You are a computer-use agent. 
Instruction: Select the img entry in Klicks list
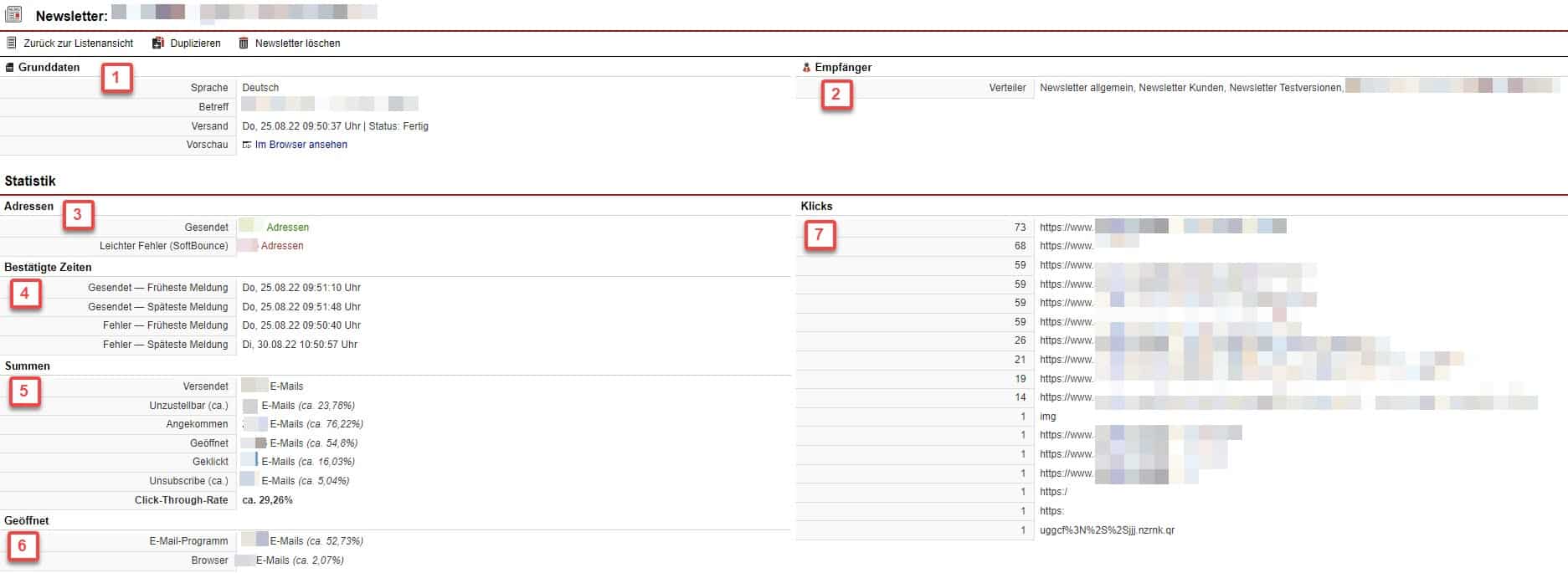(1047, 417)
